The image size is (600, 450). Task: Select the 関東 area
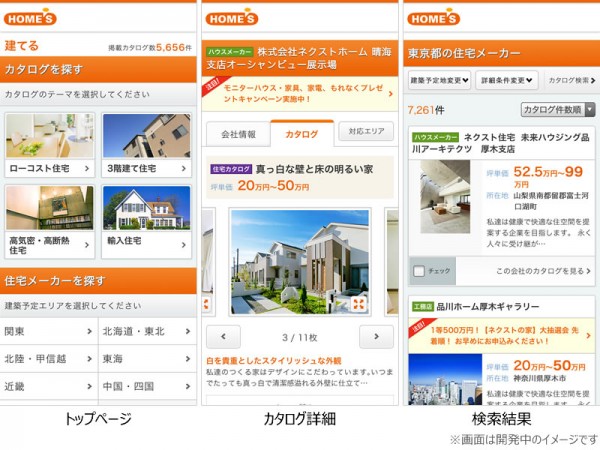click(x=49, y=331)
